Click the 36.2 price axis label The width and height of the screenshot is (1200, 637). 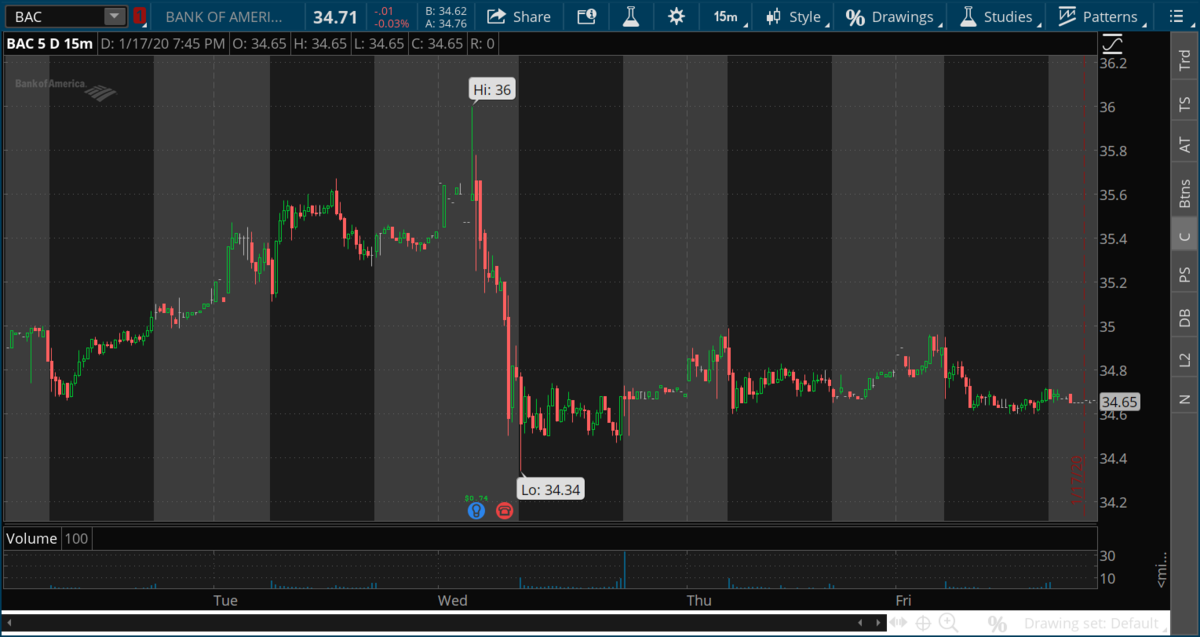point(1113,63)
